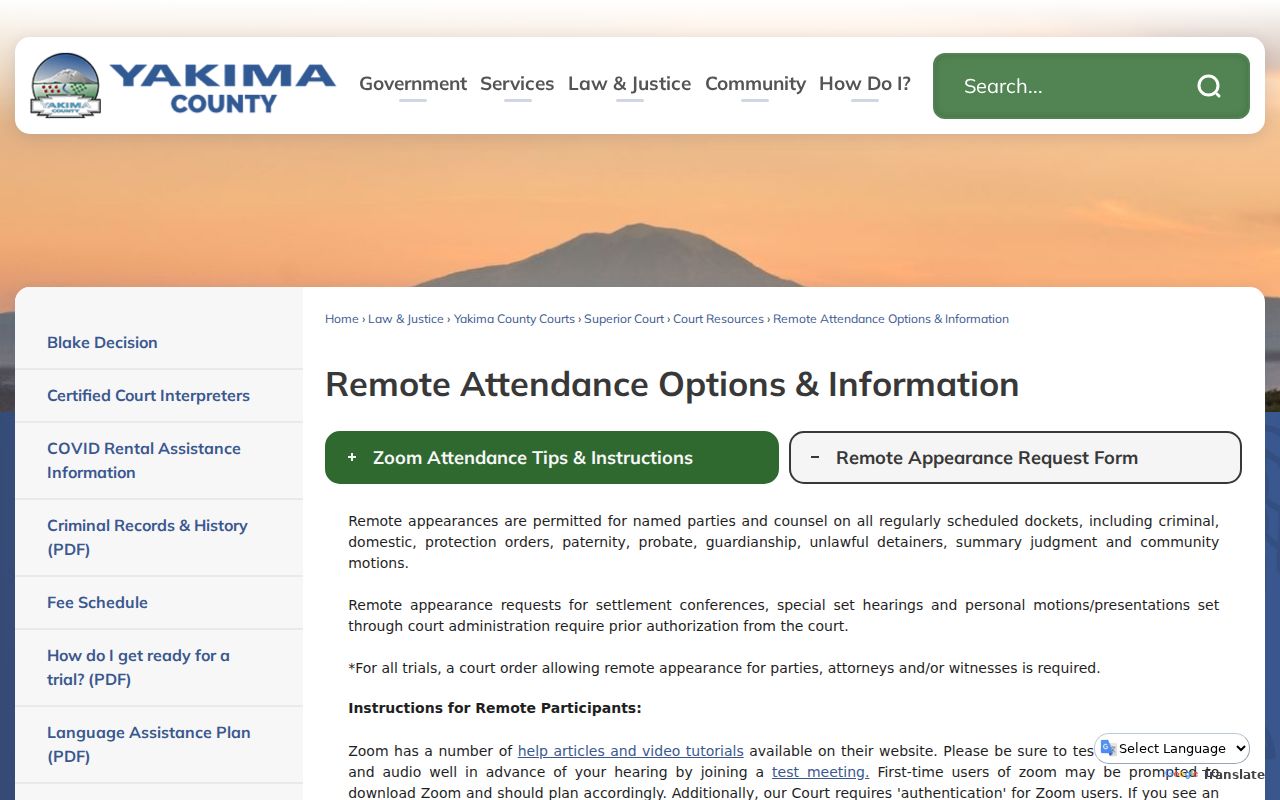This screenshot has width=1280, height=800.
Task: Open the How Do I? menu
Action: tap(865, 84)
